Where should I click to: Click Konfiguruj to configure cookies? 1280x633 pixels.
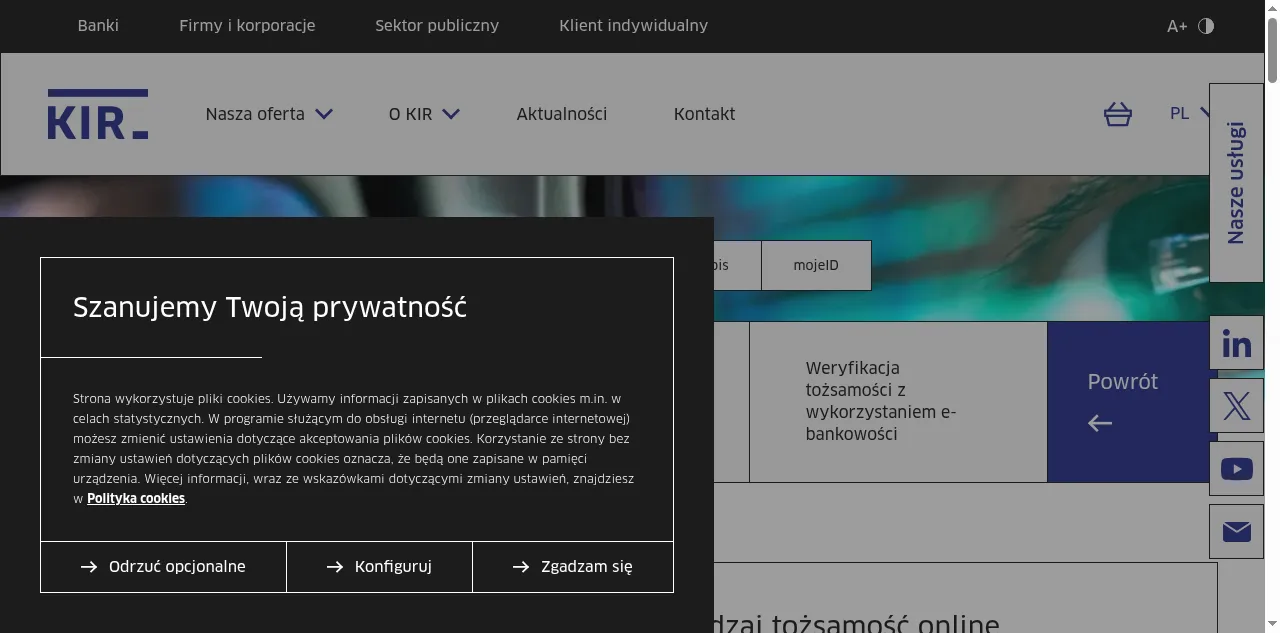[379, 567]
